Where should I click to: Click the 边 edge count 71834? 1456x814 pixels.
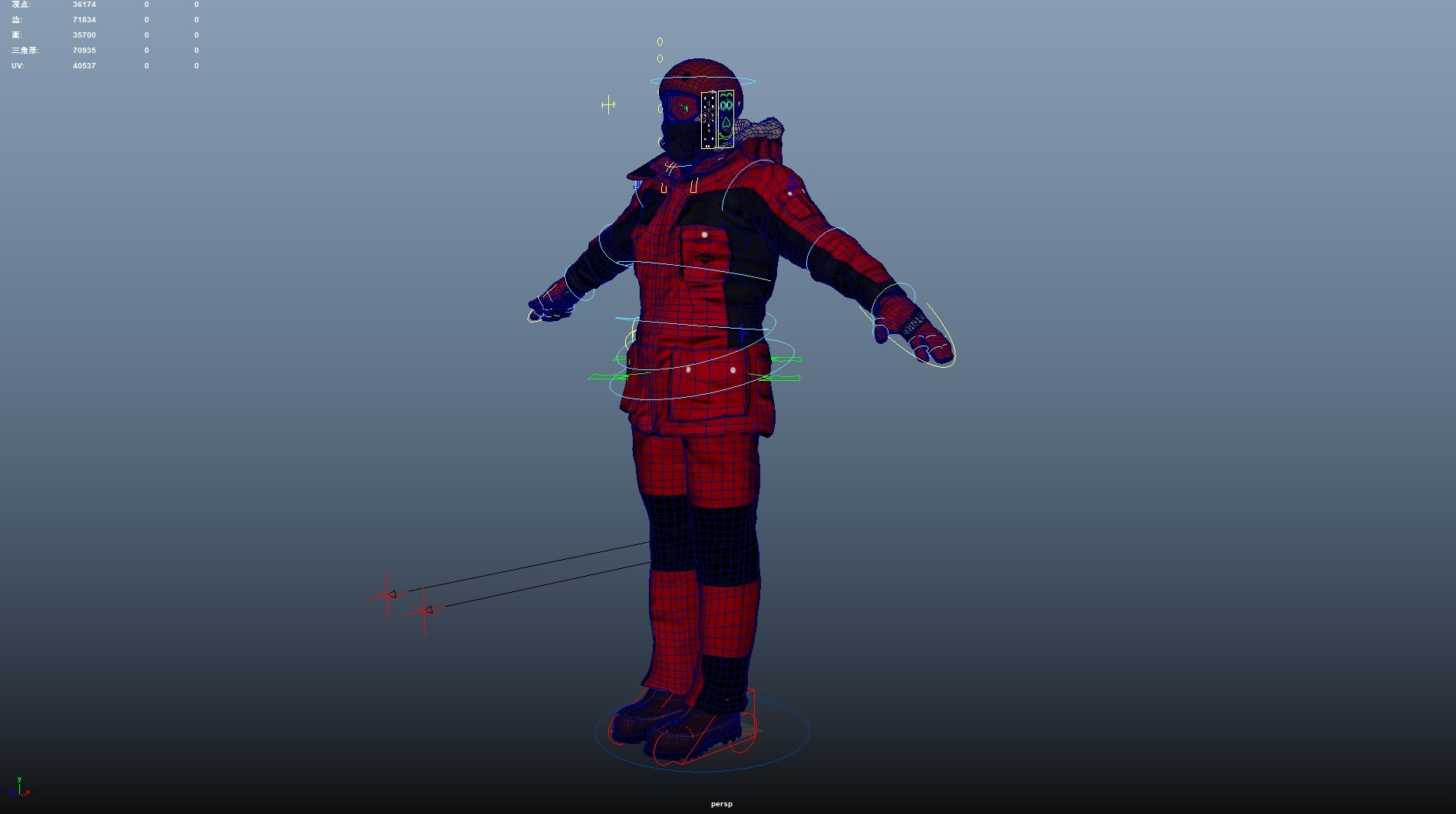(84, 20)
